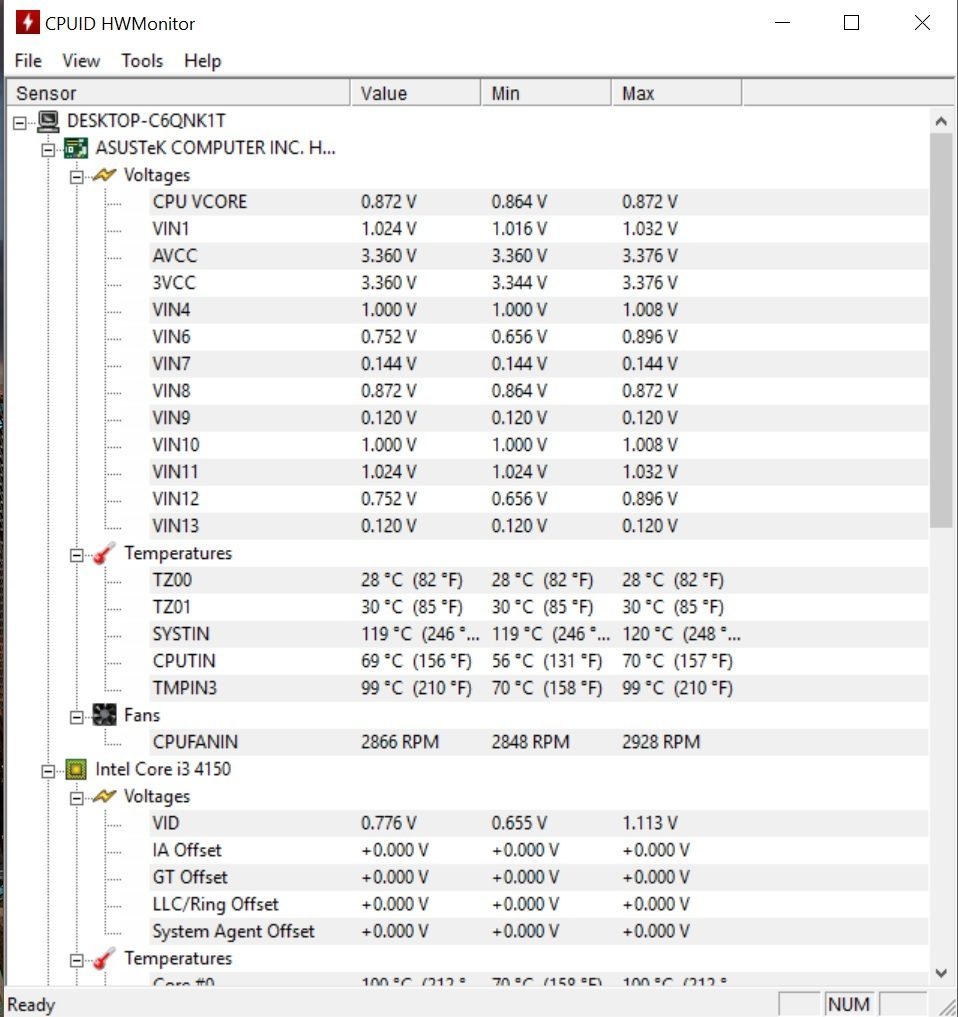This screenshot has height=1017, width=958.
Task: Select the CPUFANIN fan row
Action: point(538,742)
